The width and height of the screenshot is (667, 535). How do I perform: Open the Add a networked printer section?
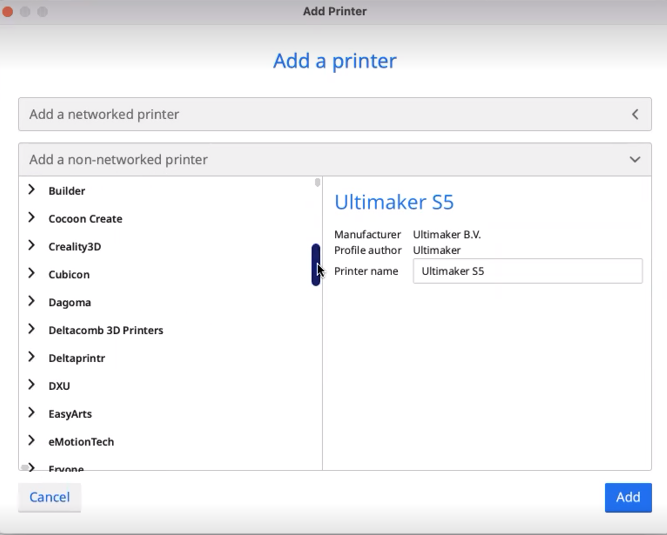pos(335,114)
